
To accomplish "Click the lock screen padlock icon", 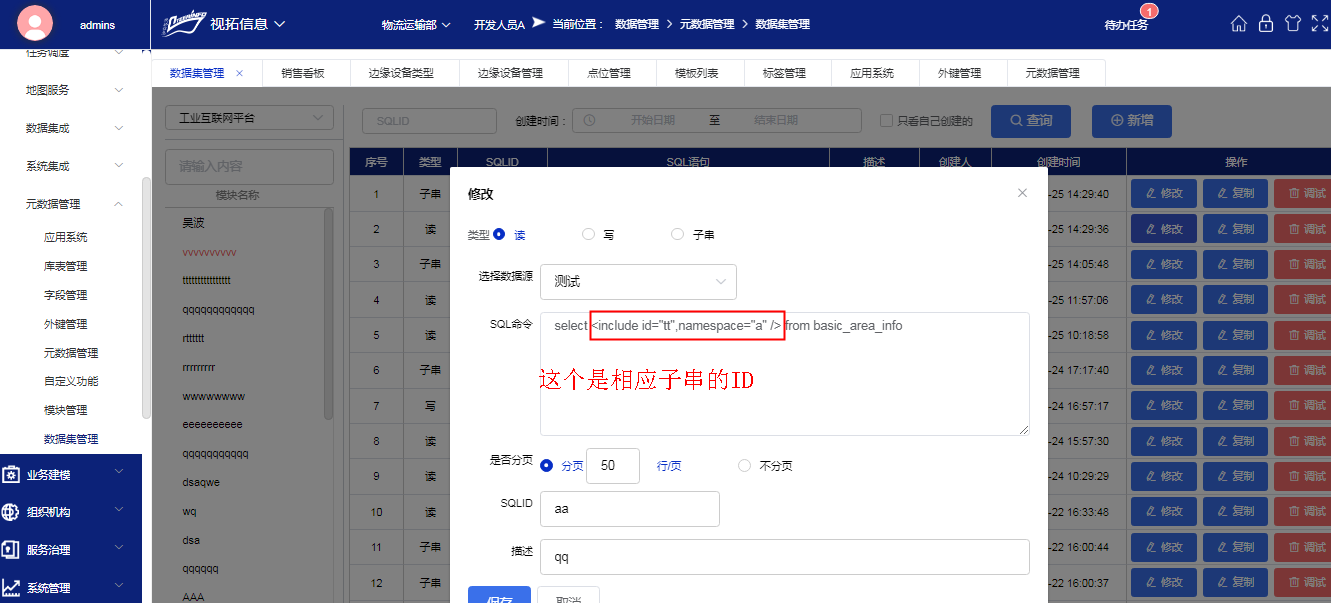I will 1266,24.
